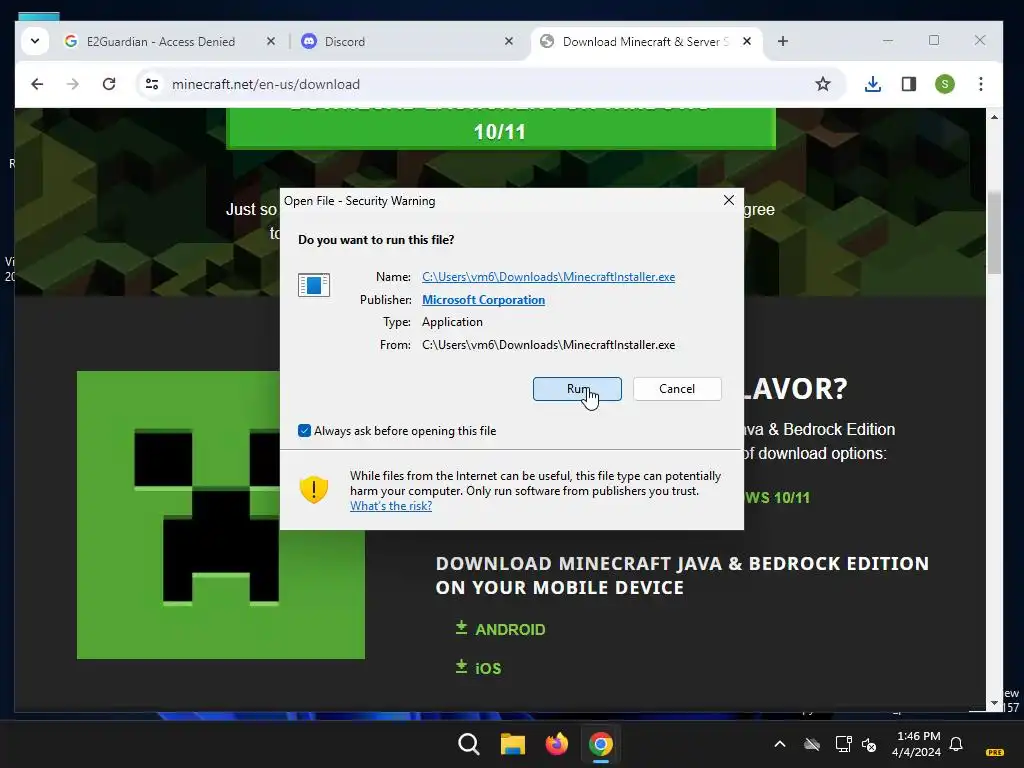Viewport: 1024px width, 768px height.
Task: Click the muted volume tray icon
Action: (869, 744)
